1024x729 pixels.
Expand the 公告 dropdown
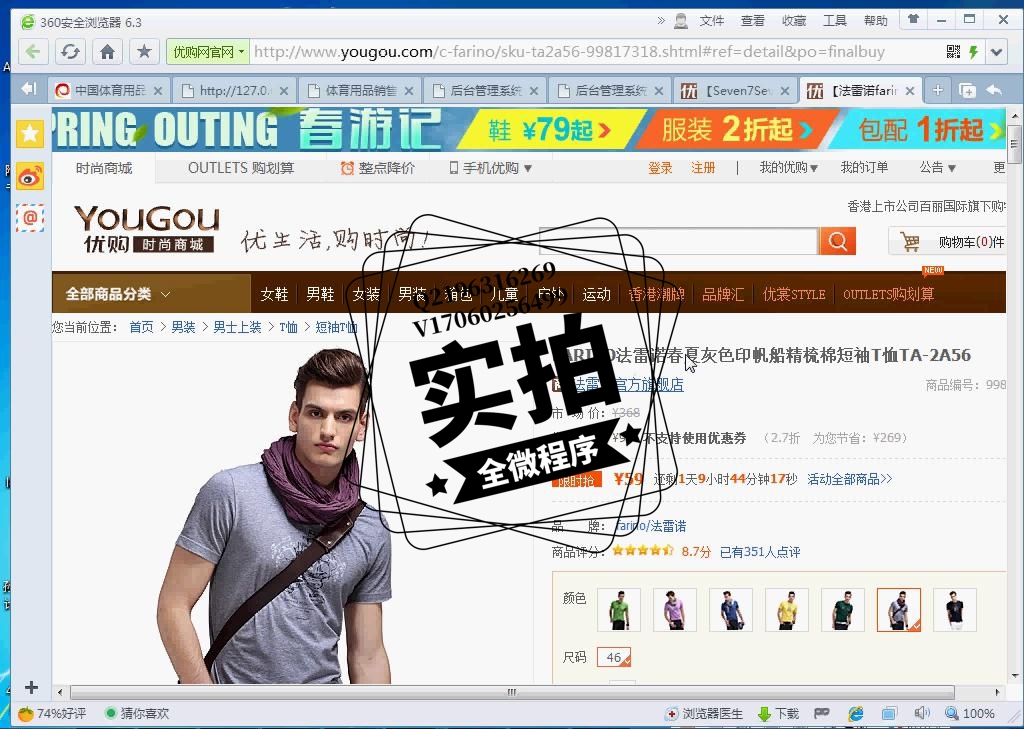937,168
